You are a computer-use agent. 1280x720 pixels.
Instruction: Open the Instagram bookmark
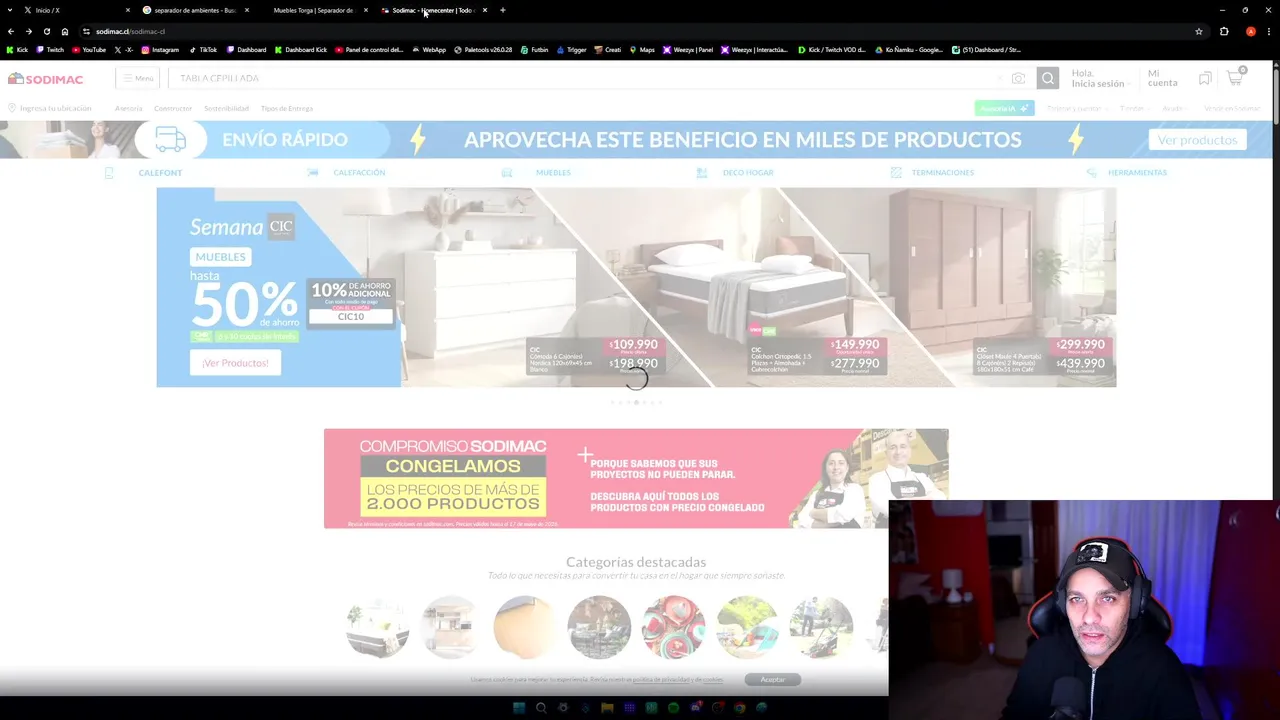(160, 49)
